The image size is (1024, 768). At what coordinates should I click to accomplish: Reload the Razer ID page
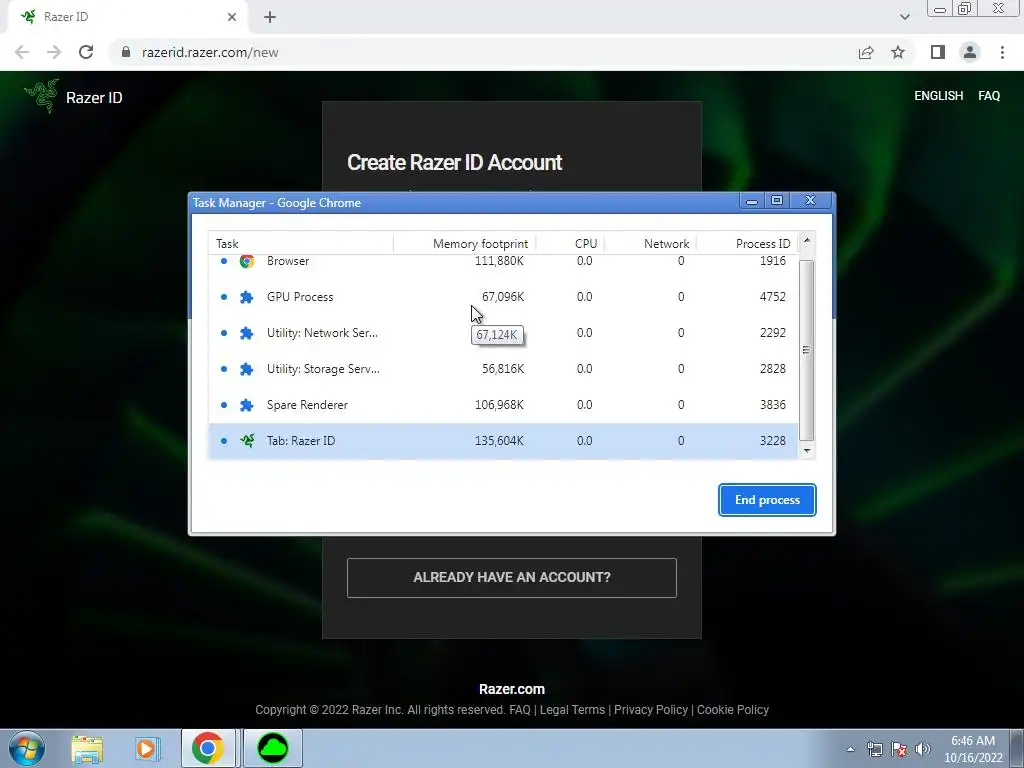86,52
